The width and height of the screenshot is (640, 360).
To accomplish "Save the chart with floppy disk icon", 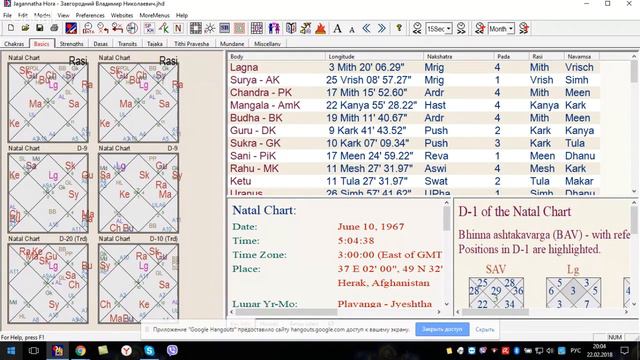I will 40,28.
